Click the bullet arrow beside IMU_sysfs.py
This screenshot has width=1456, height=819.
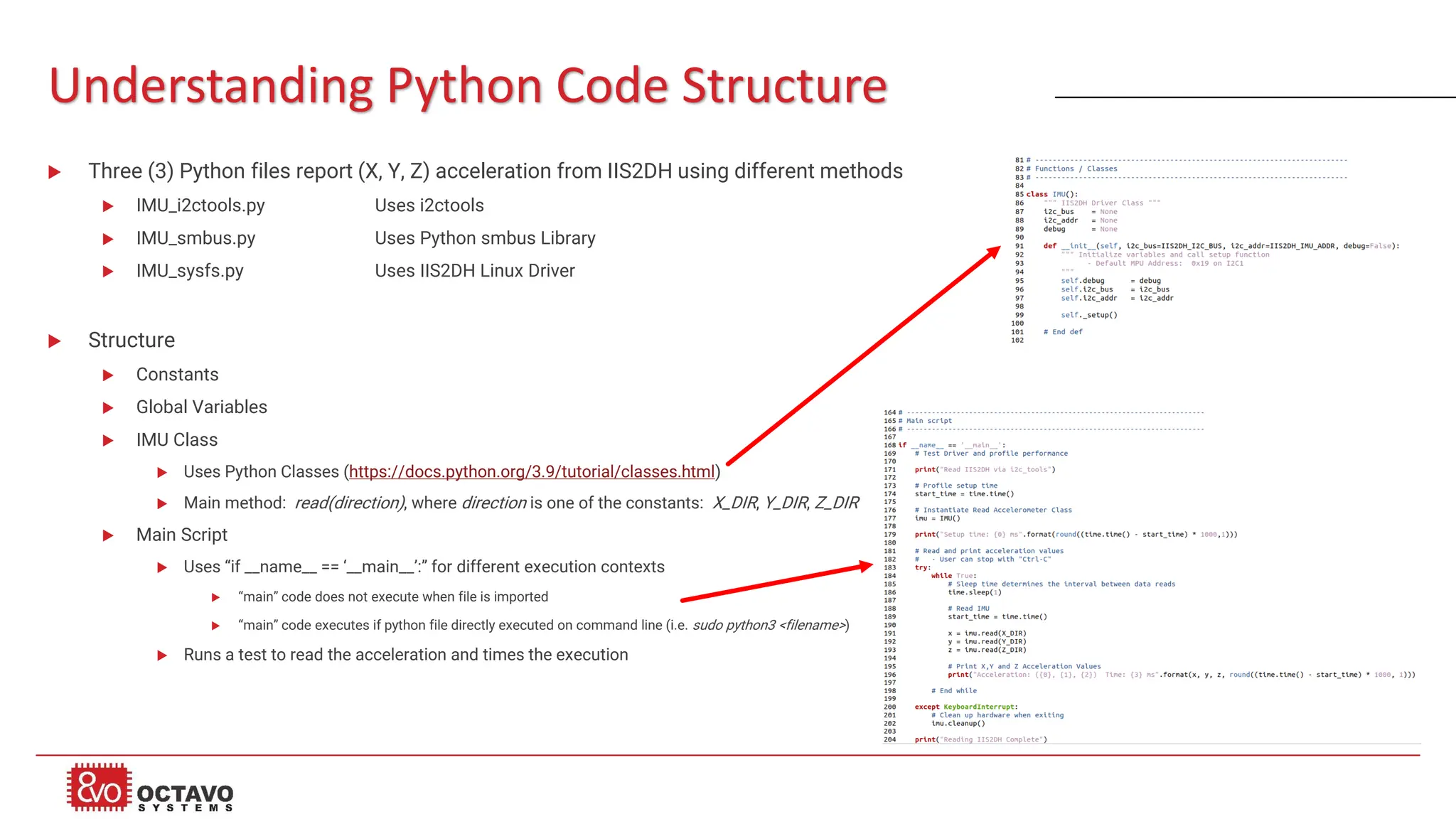tap(108, 272)
